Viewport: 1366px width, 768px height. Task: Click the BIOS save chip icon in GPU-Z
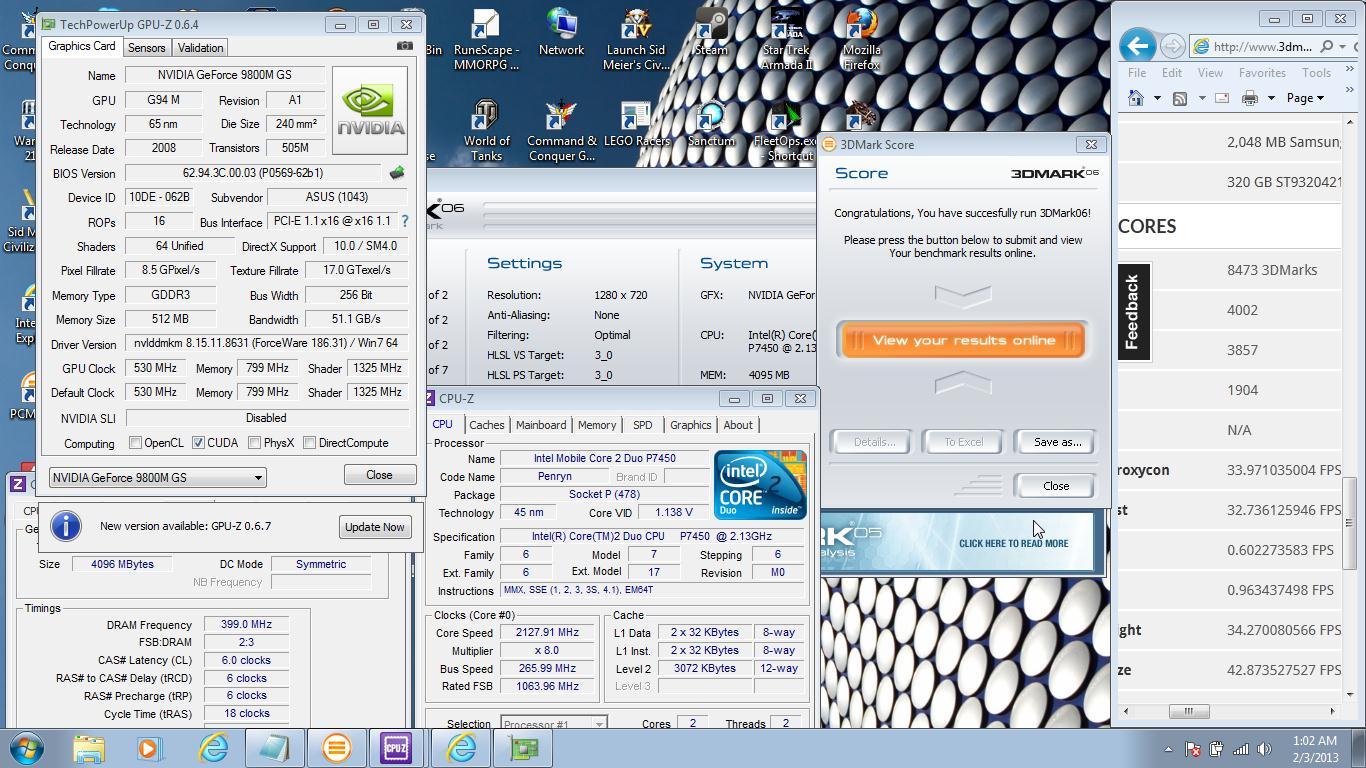397,173
